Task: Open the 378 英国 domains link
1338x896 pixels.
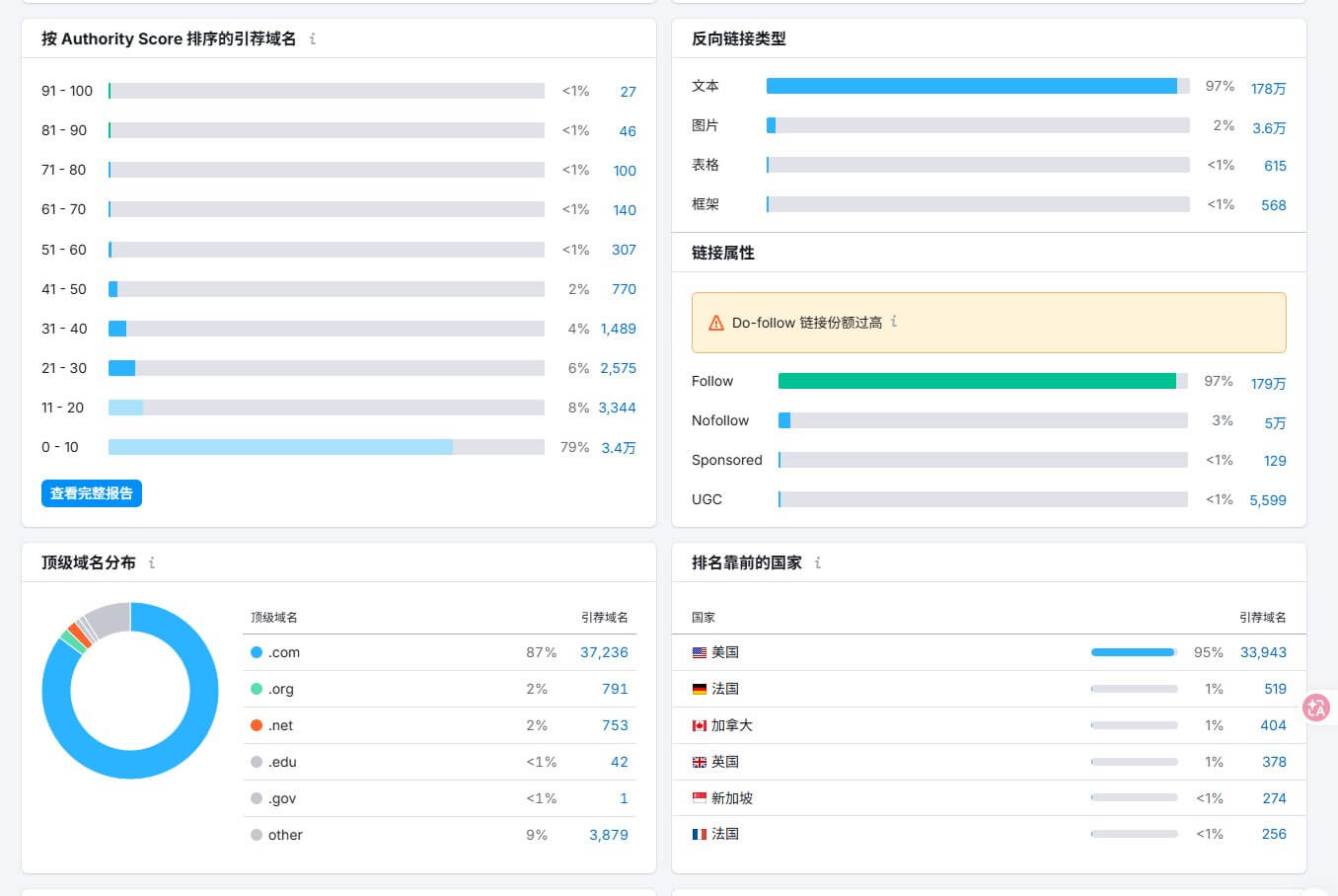Action: (x=1274, y=762)
